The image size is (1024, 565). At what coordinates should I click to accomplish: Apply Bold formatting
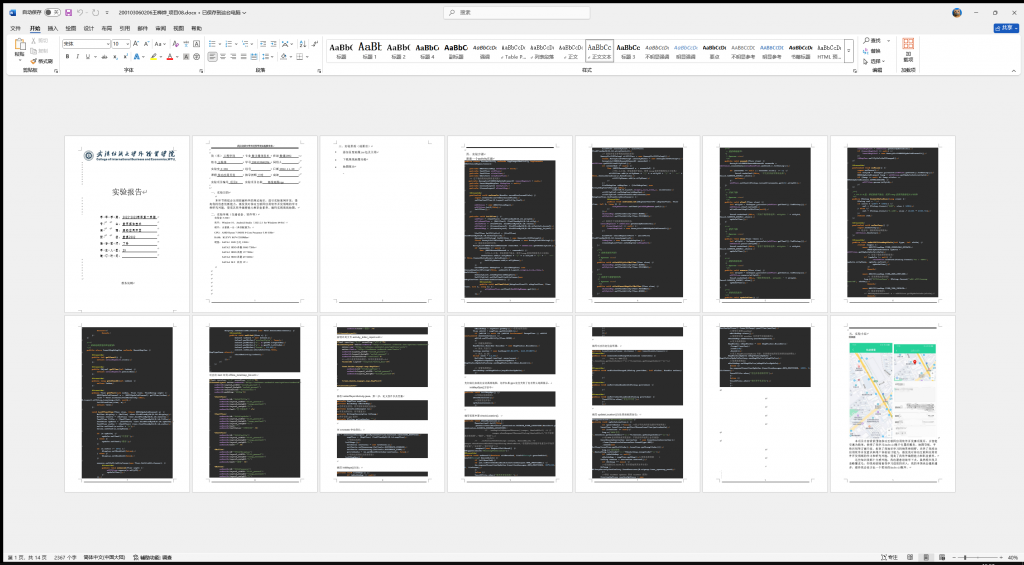(x=66, y=57)
